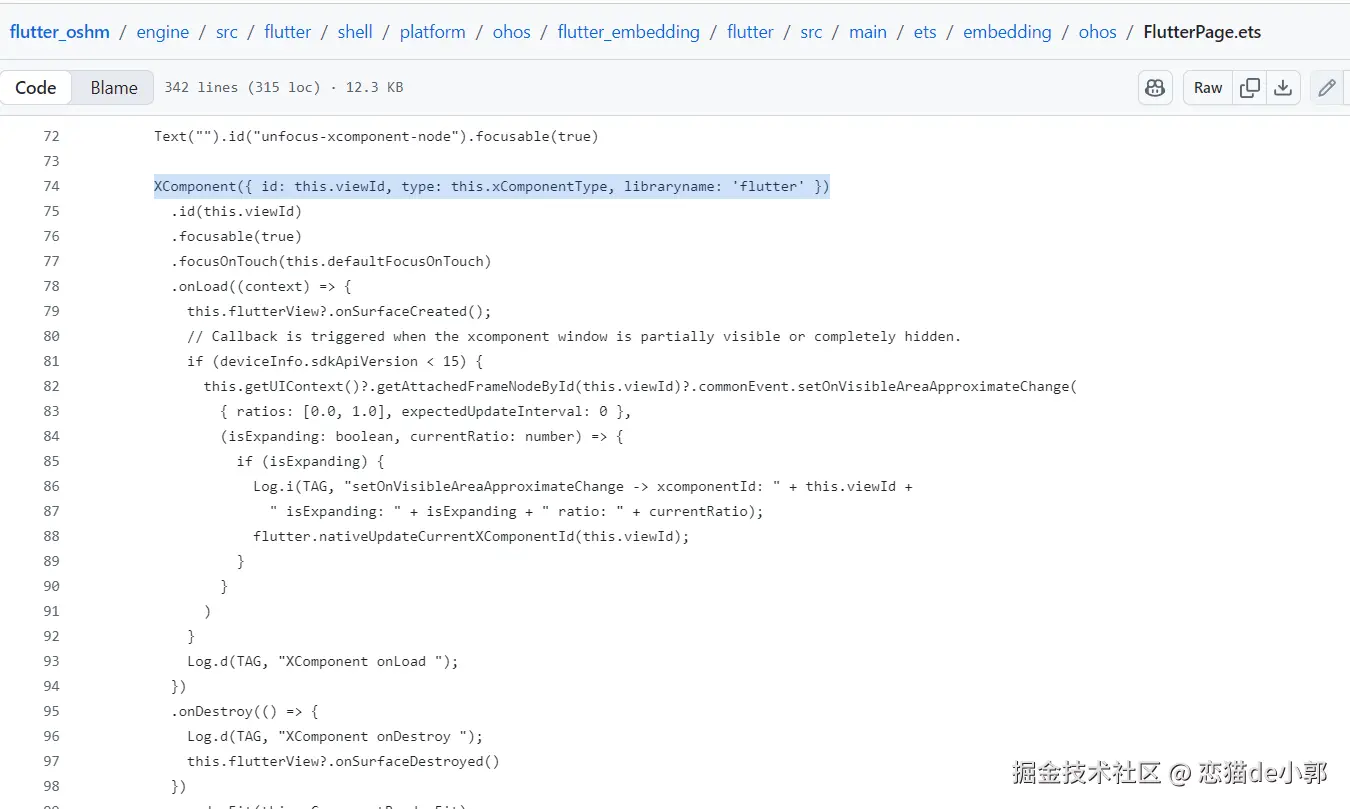This screenshot has width=1350, height=809.
Task: Open the ets breadcrumb folder
Action: click(925, 32)
